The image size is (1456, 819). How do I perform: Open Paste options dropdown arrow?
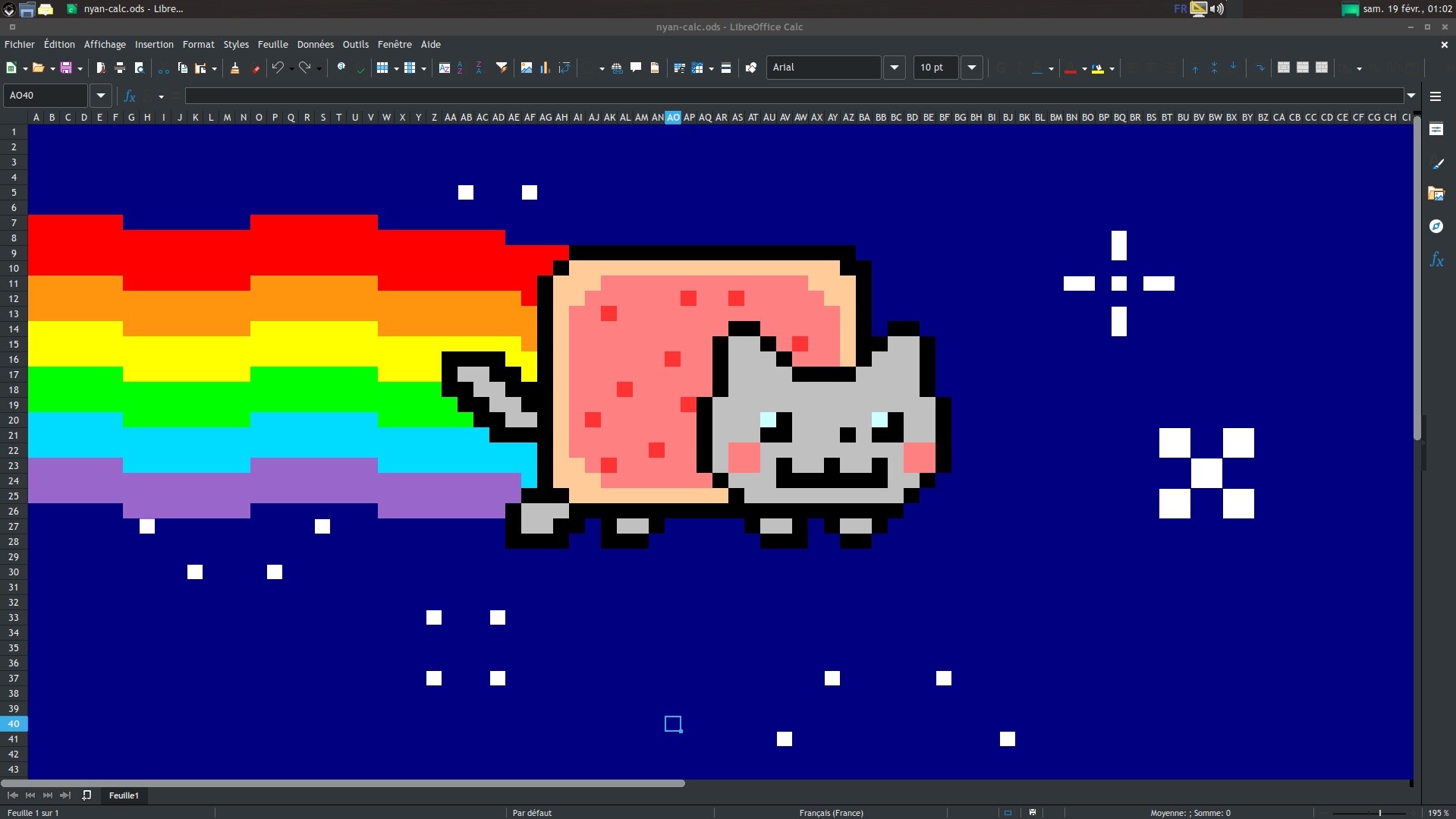click(x=214, y=68)
